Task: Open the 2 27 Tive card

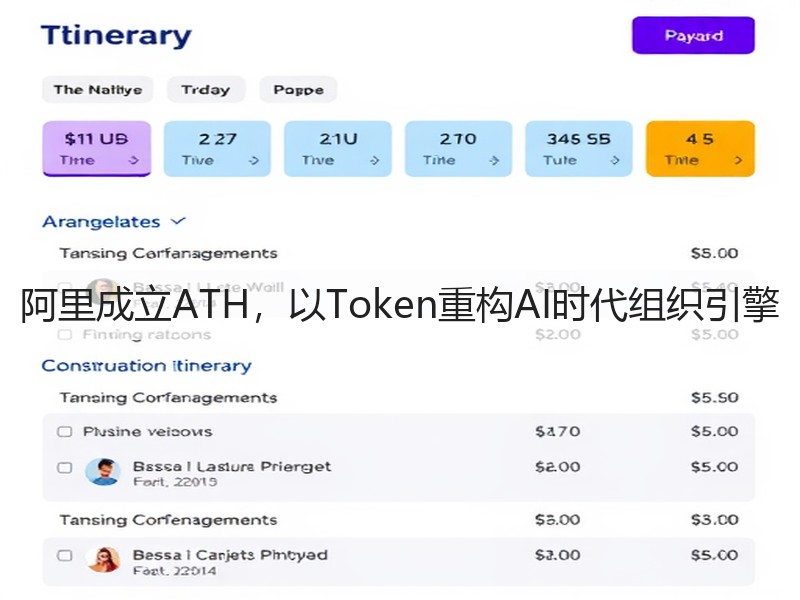Action: 217,148
